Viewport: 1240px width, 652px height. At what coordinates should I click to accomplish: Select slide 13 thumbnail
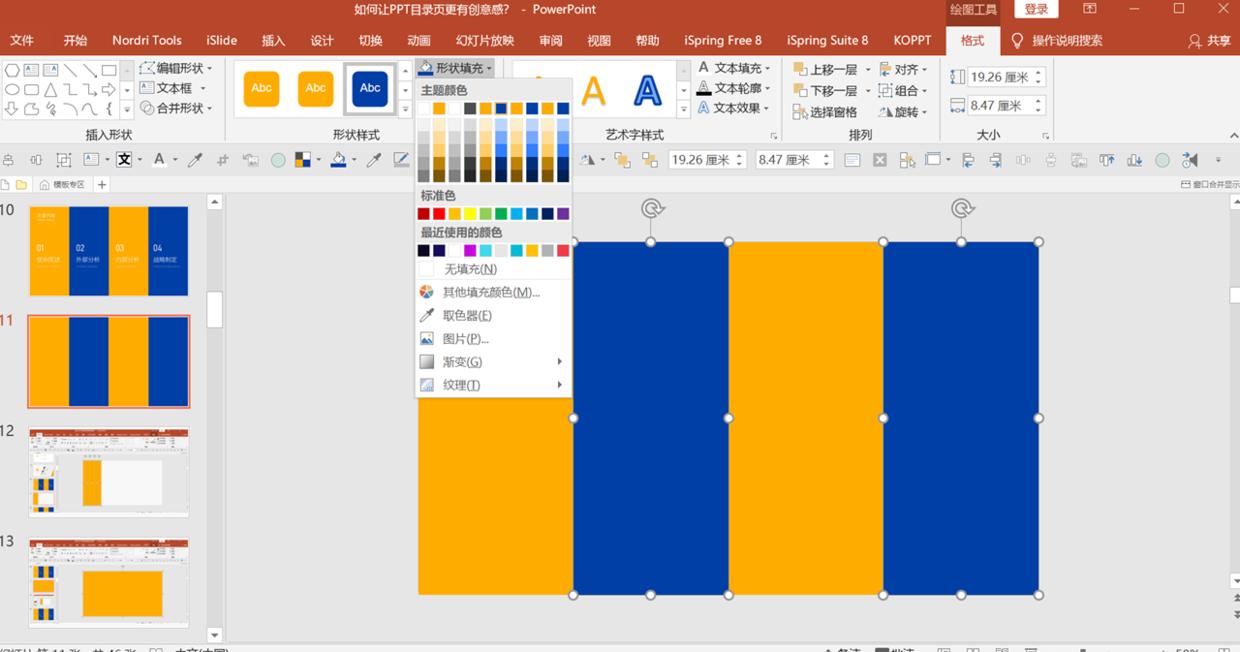point(109,583)
